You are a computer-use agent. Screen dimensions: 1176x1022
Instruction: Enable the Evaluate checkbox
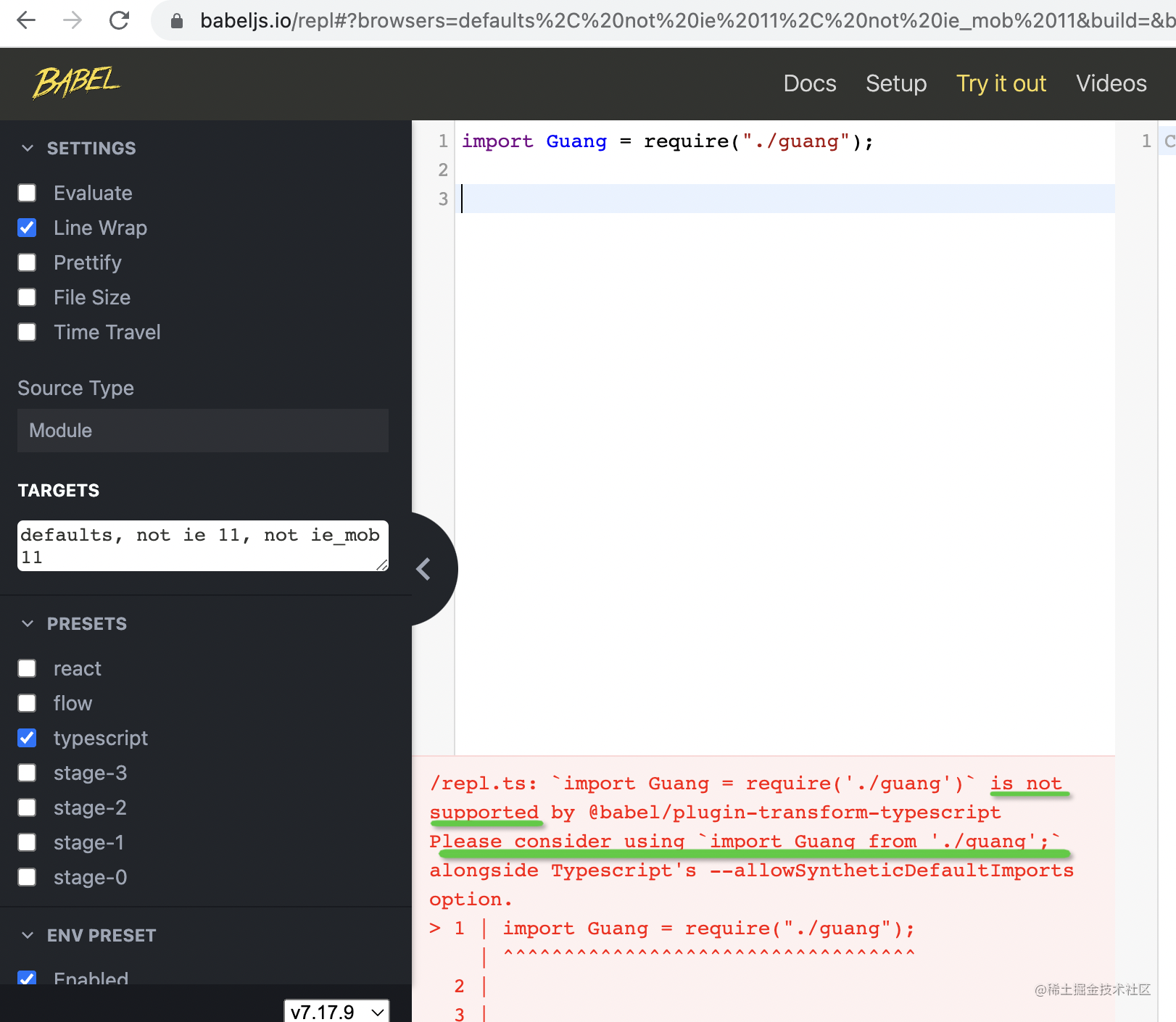[x=27, y=193]
